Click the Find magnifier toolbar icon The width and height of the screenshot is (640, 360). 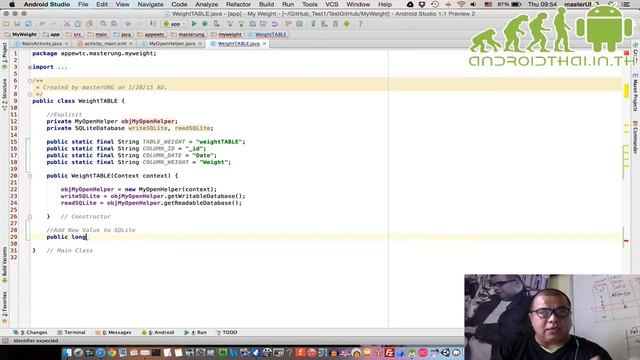coord(103,24)
